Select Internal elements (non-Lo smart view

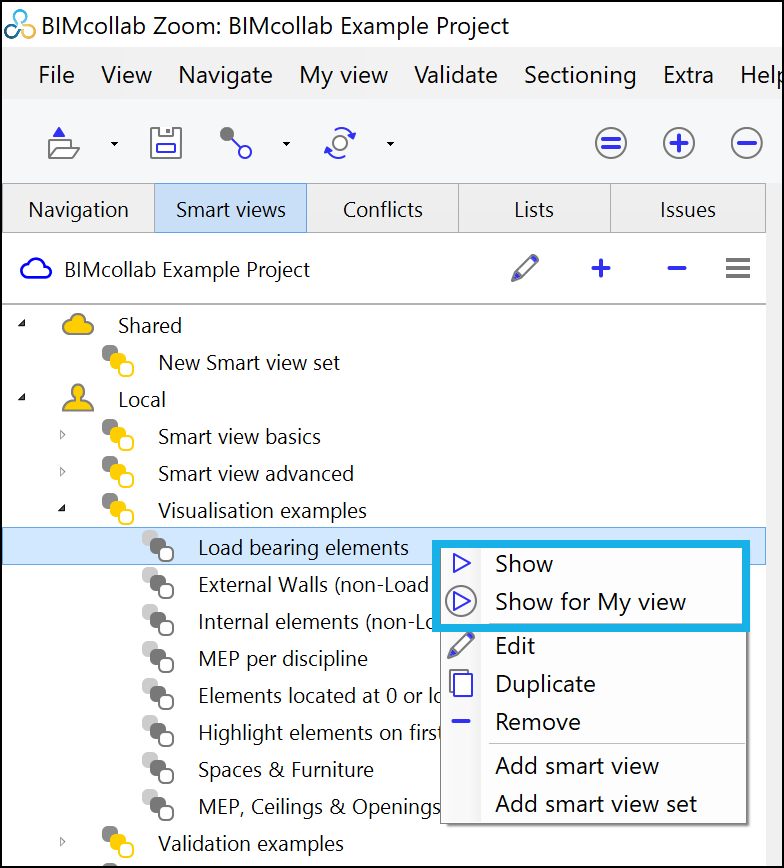click(x=315, y=622)
